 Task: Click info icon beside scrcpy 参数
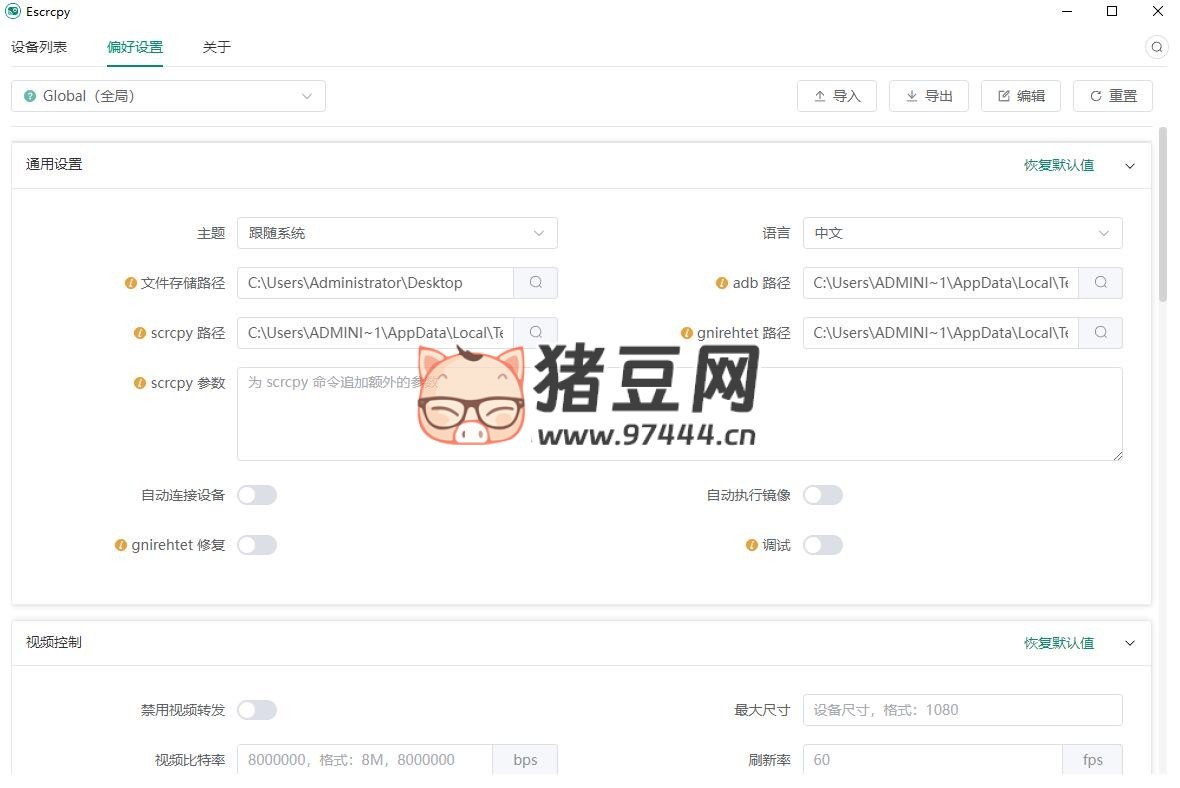140,383
